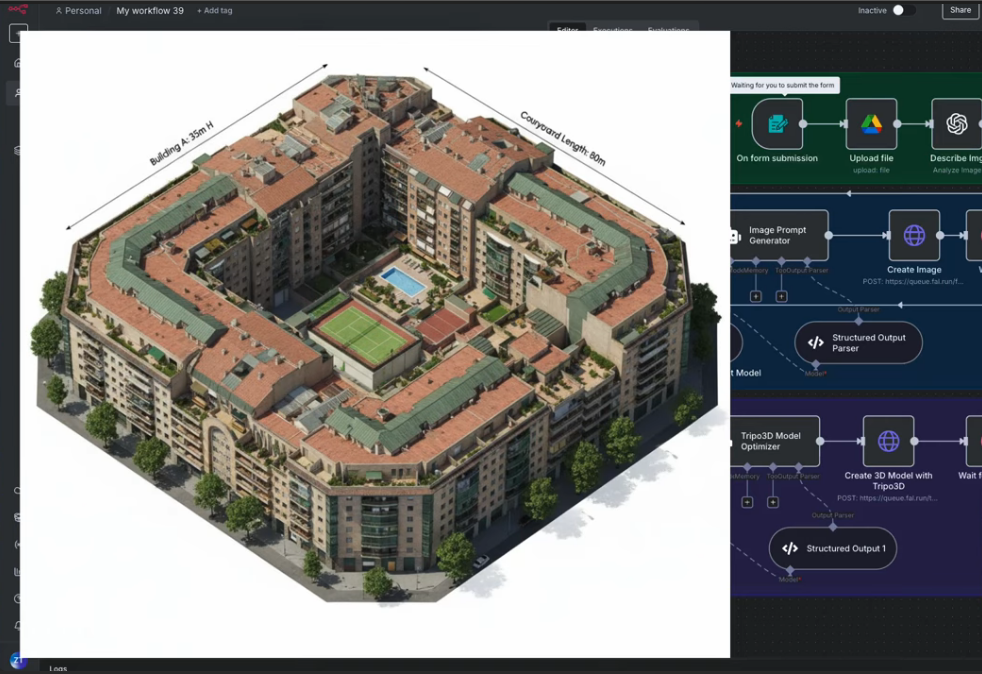
Task: Click the 'Analyze Image' subtitle text
Action: [x=957, y=170]
